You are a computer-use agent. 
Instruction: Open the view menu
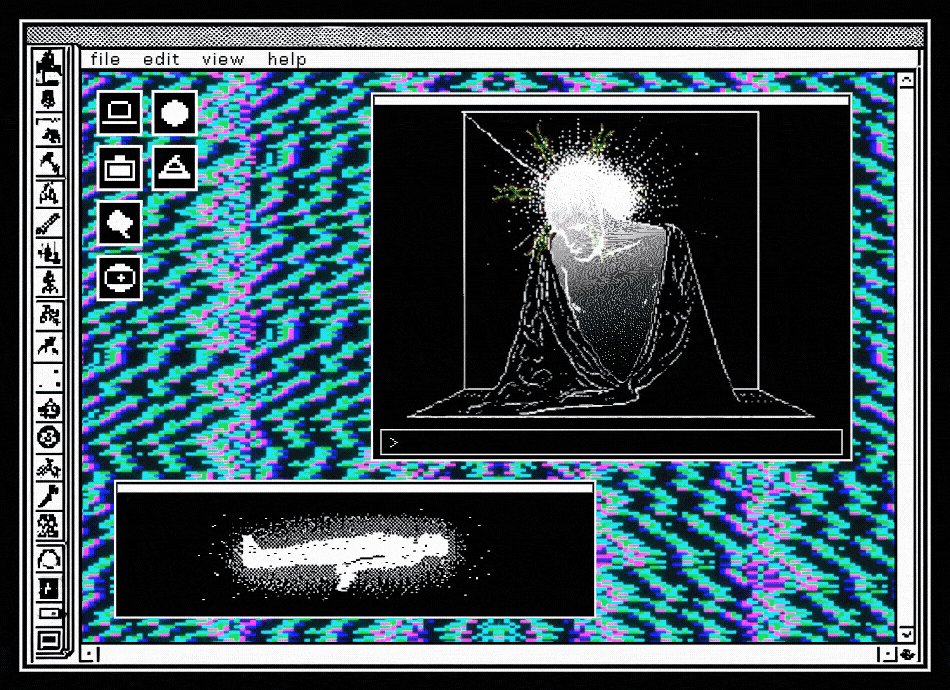point(223,59)
